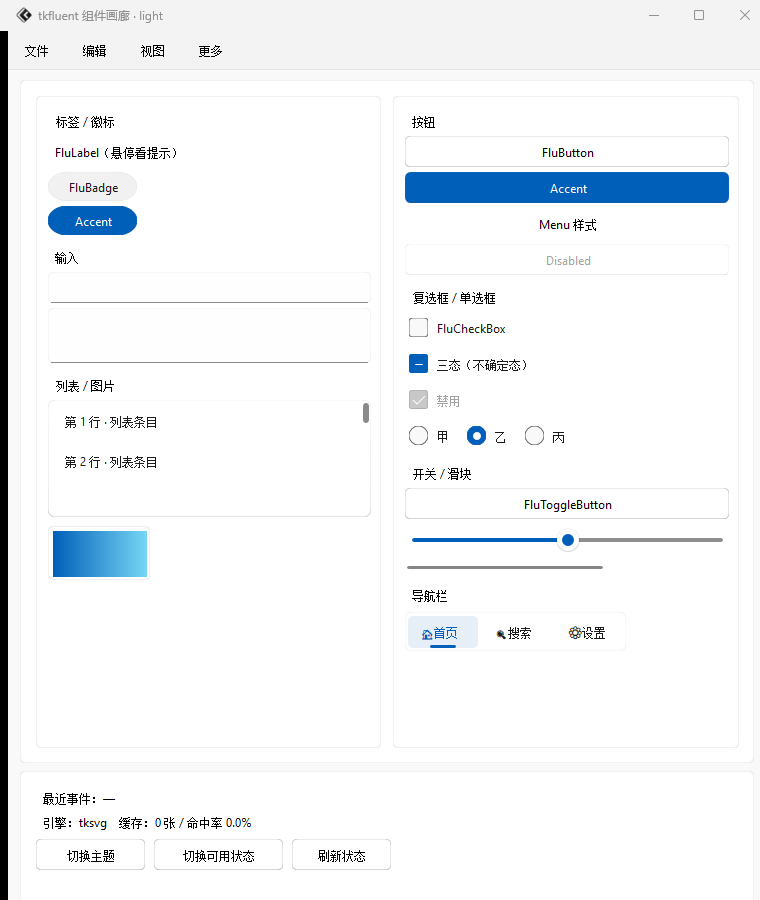Focus the single-line input field under 输入
760x900 pixels.
(210, 288)
